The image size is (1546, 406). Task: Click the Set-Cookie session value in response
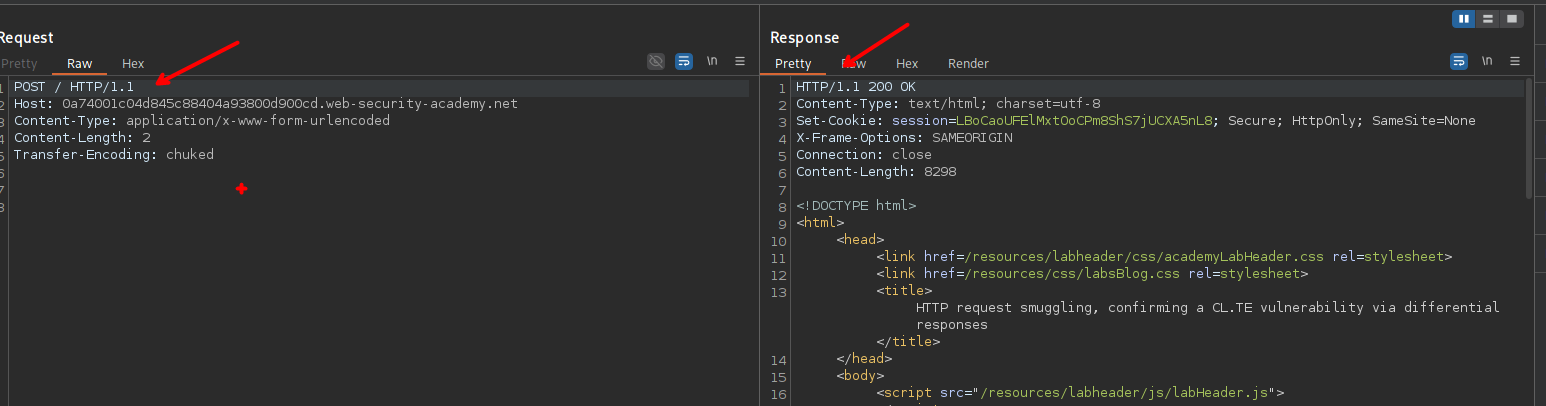(1085, 121)
